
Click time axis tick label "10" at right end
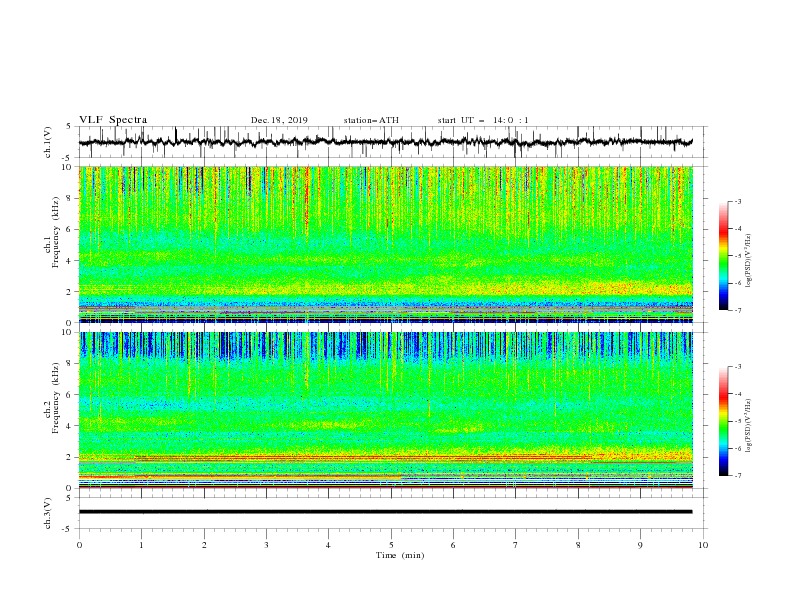point(703,545)
